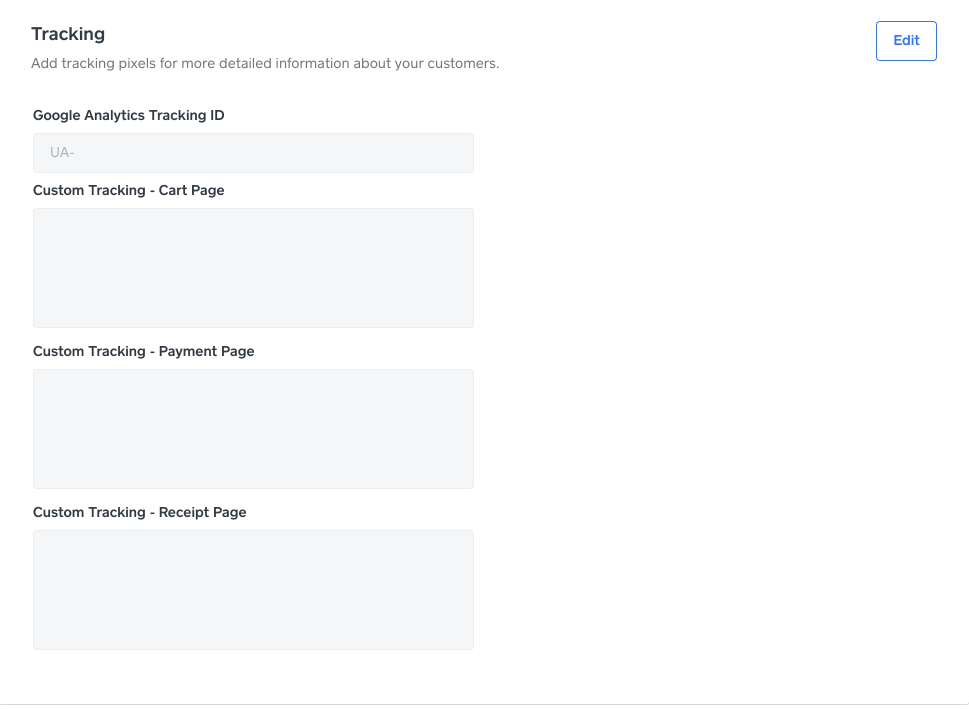Screen dimensions: 969x709
Task: Click the ID text in the Analytics label
Action: click(216, 115)
